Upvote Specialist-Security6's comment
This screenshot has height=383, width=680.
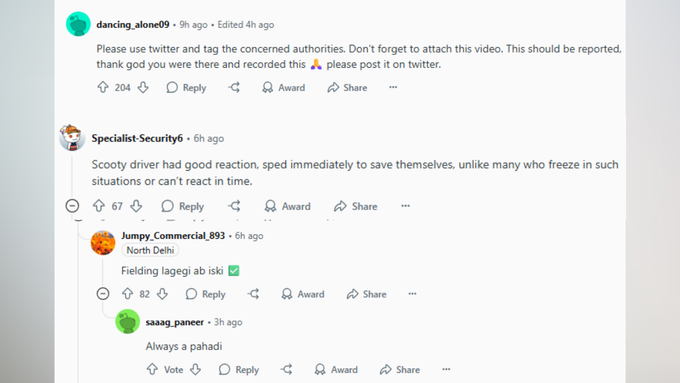99,206
